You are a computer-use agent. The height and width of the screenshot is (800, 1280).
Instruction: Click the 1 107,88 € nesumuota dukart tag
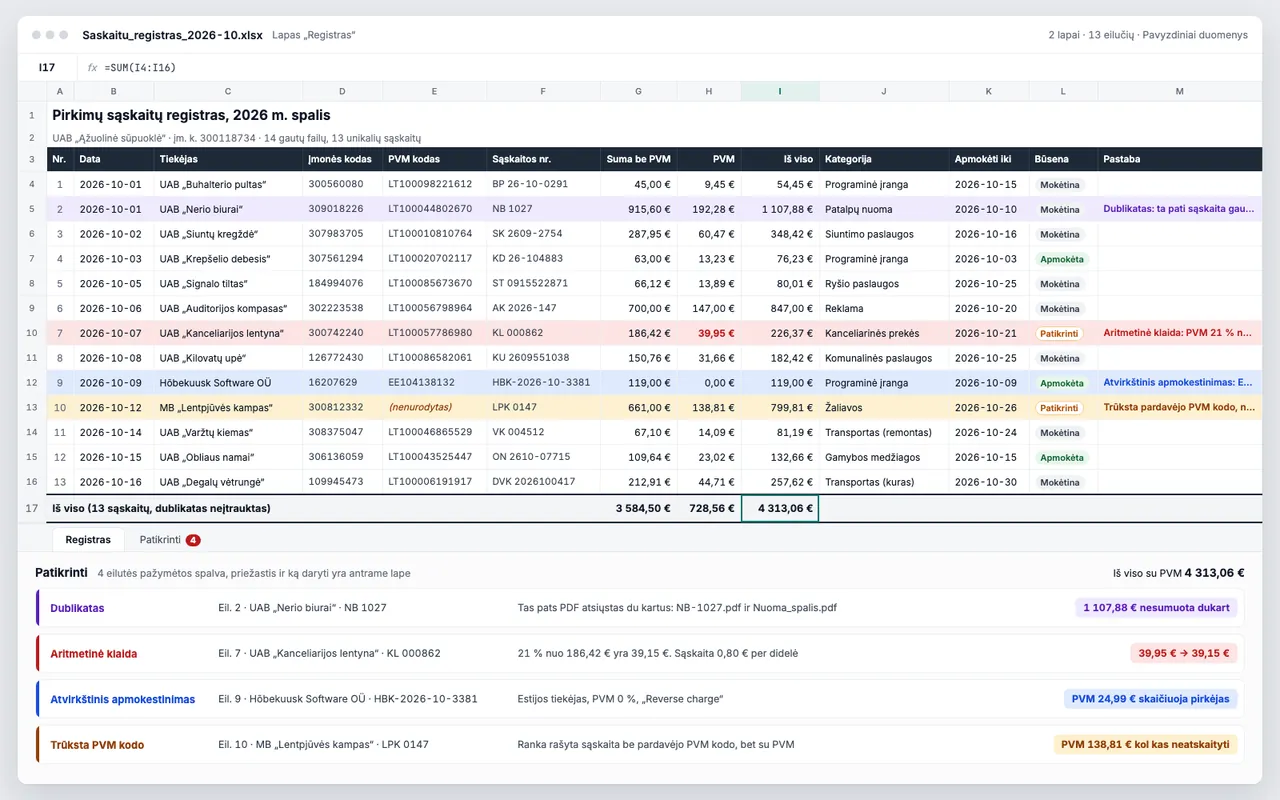[x=1156, y=608]
